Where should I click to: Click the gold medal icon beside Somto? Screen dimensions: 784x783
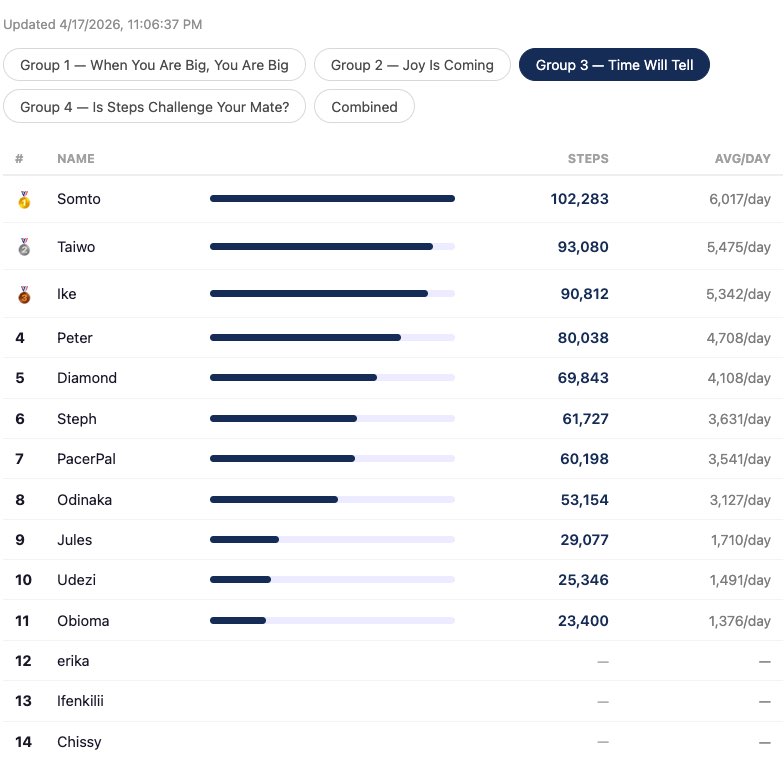24,200
